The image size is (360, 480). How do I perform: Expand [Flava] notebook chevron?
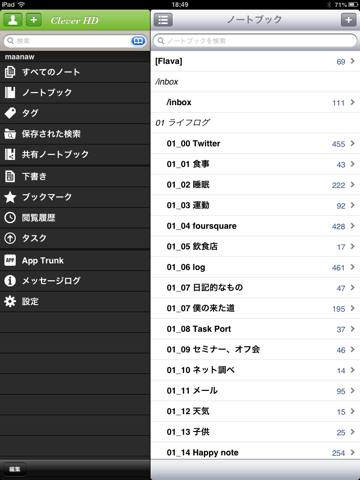pos(352,61)
